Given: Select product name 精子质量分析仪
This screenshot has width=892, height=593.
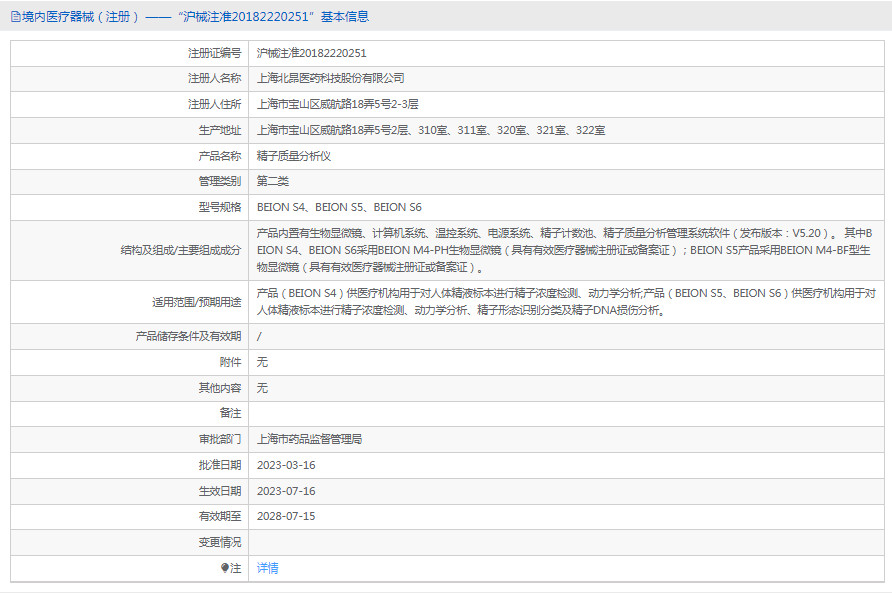Looking at the screenshot, I should 294,156.
